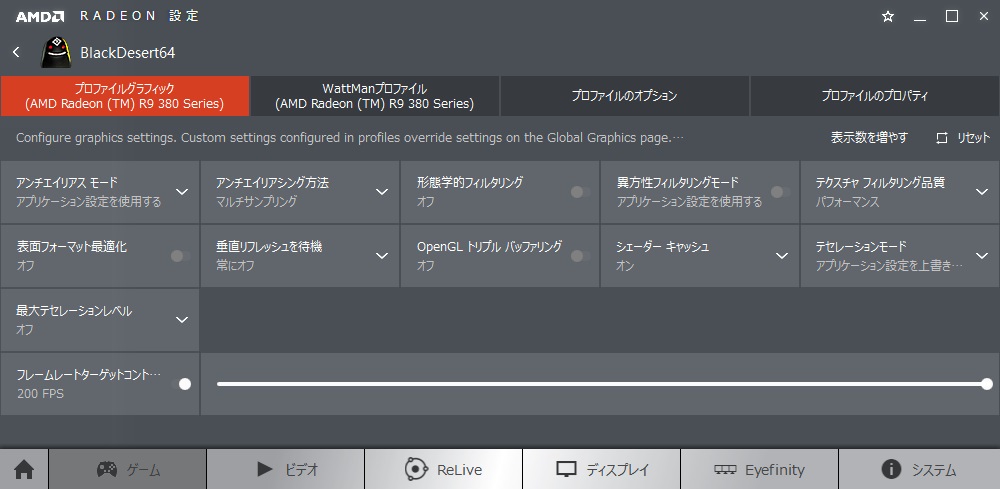Open the ゲーム section
The width and height of the screenshot is (1000, 489).
tap(128, 470)
